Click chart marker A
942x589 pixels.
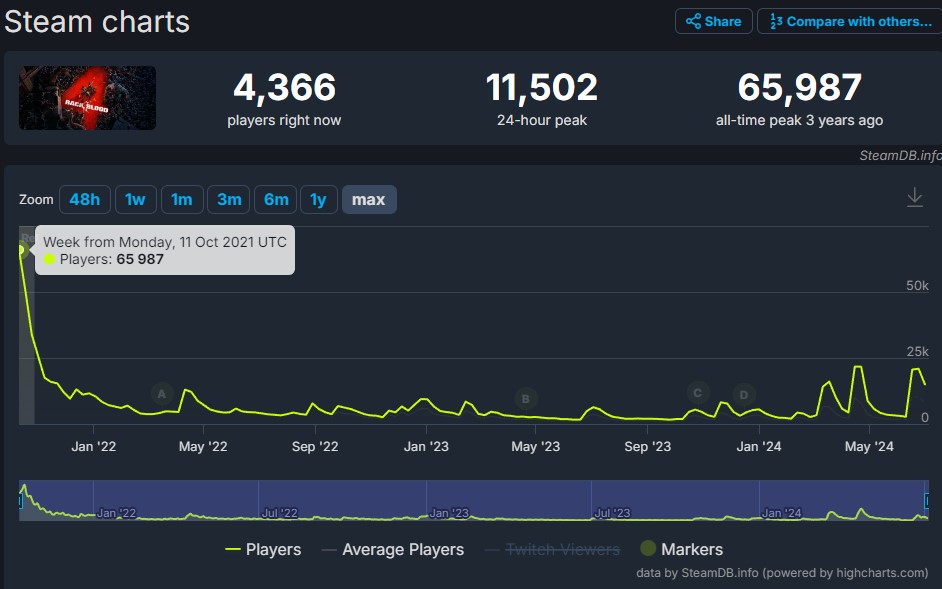pos(162,394)
